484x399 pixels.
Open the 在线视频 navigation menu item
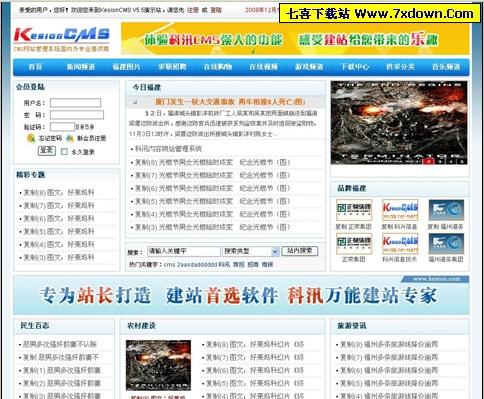pyautogui.click(x=263, y=67)
